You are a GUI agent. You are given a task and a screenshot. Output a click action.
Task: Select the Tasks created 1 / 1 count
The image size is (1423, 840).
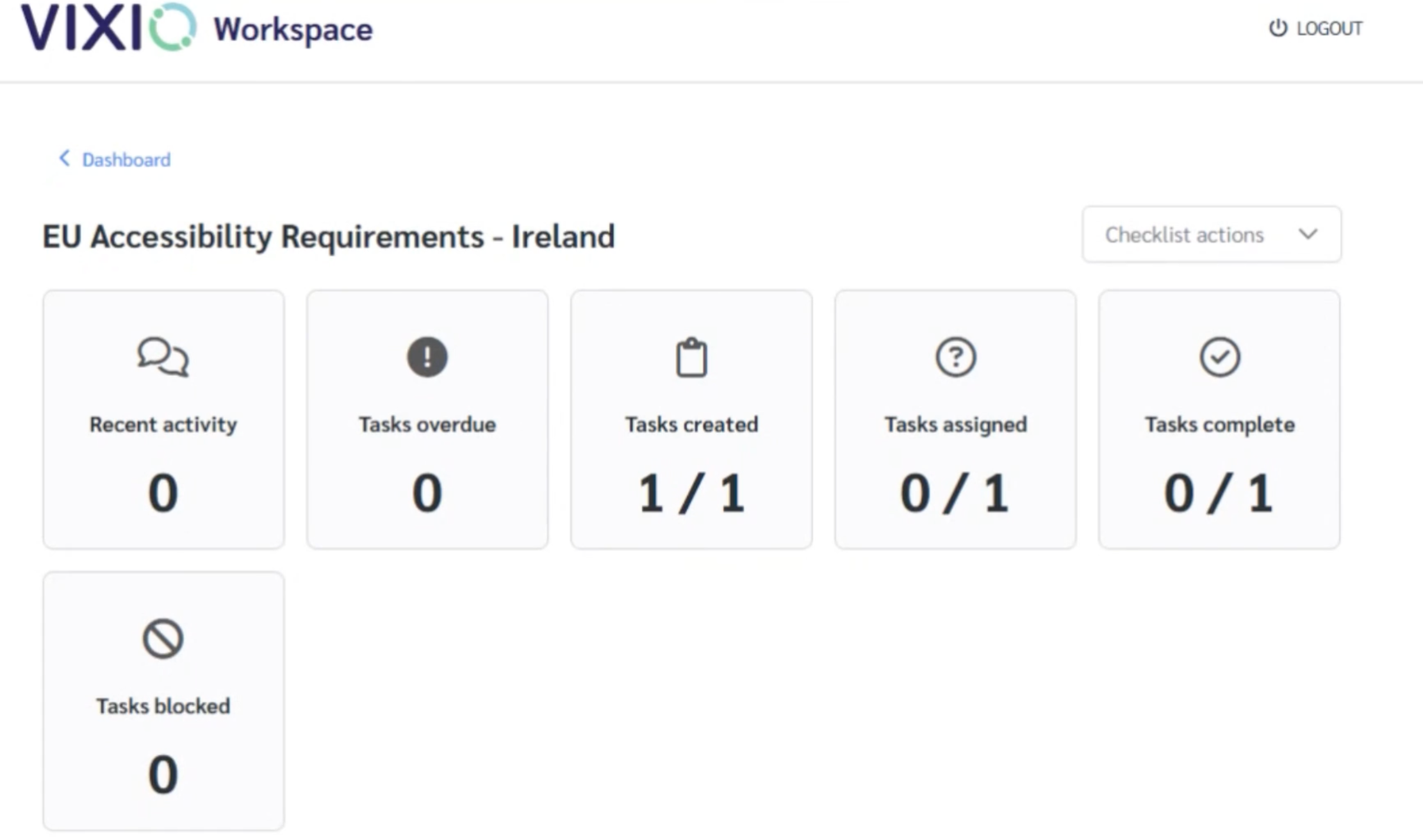(x=691, y=493)
